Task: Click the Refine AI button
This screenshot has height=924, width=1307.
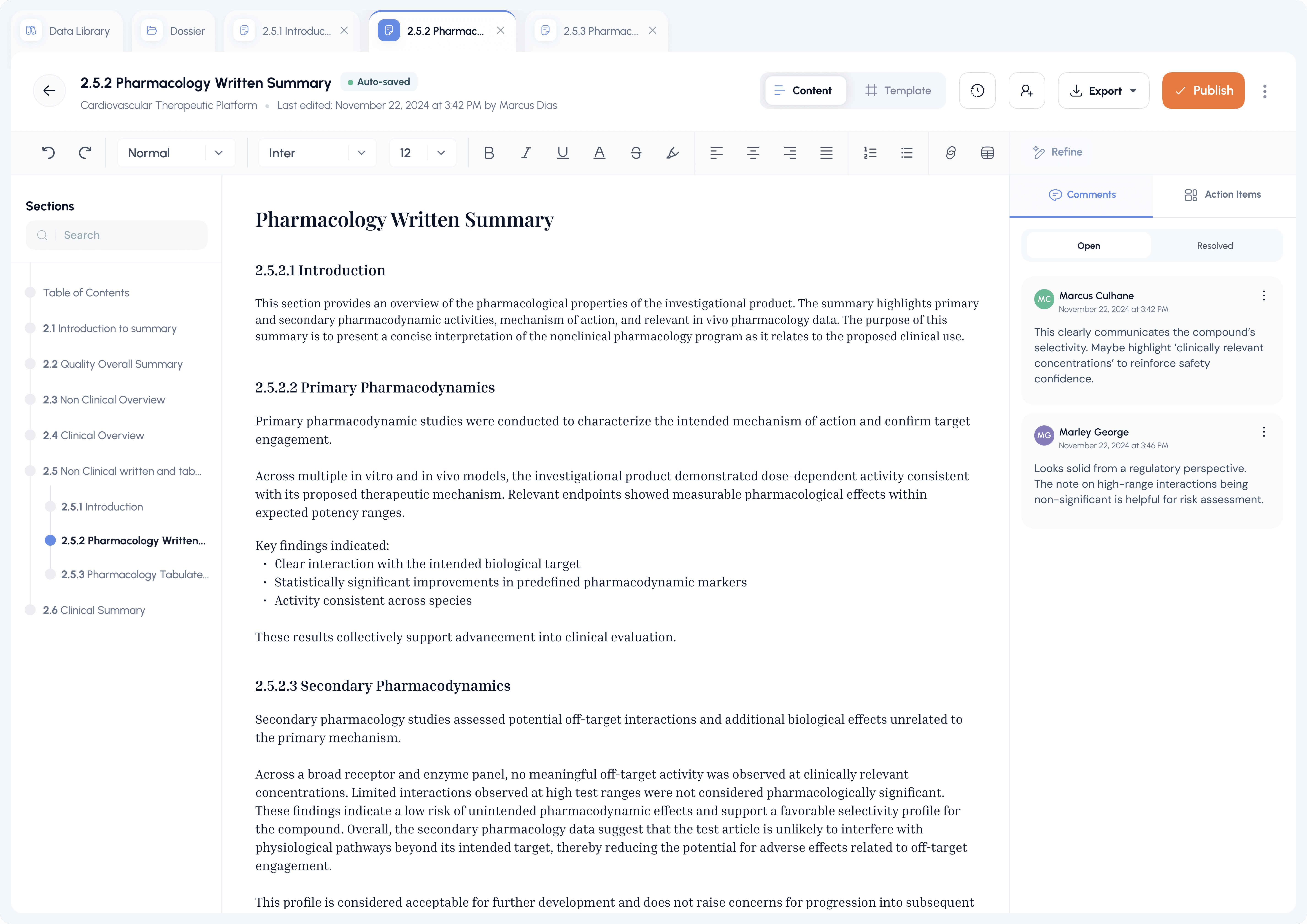Action: coord(1057,152)
